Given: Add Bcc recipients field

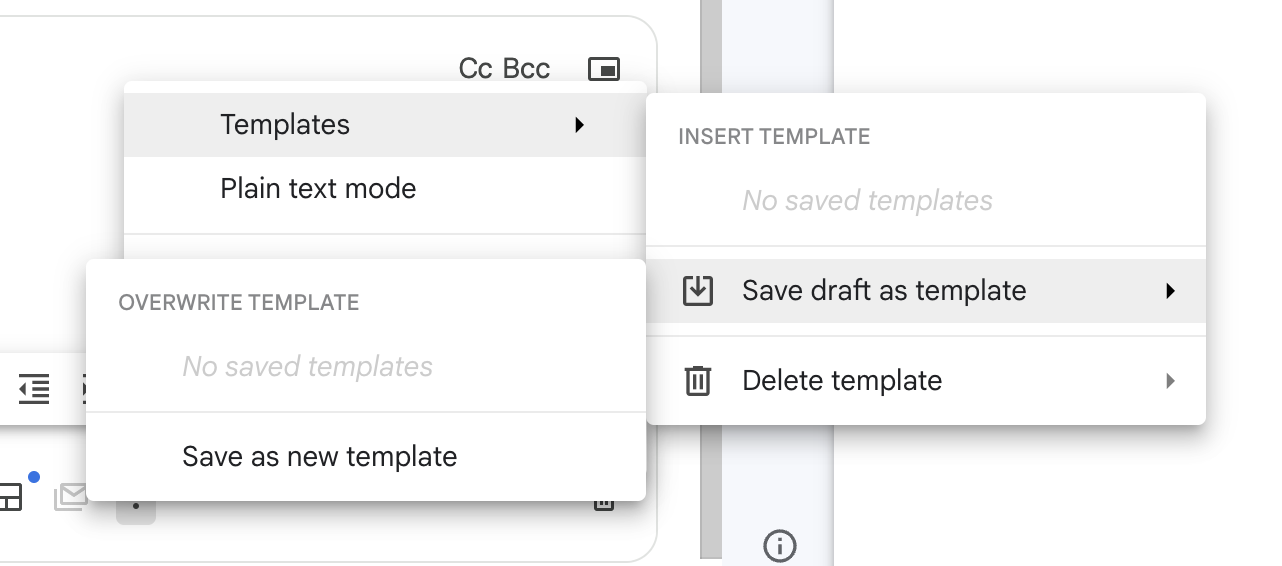Looking at the screenshot, I should tap(526, 69).
